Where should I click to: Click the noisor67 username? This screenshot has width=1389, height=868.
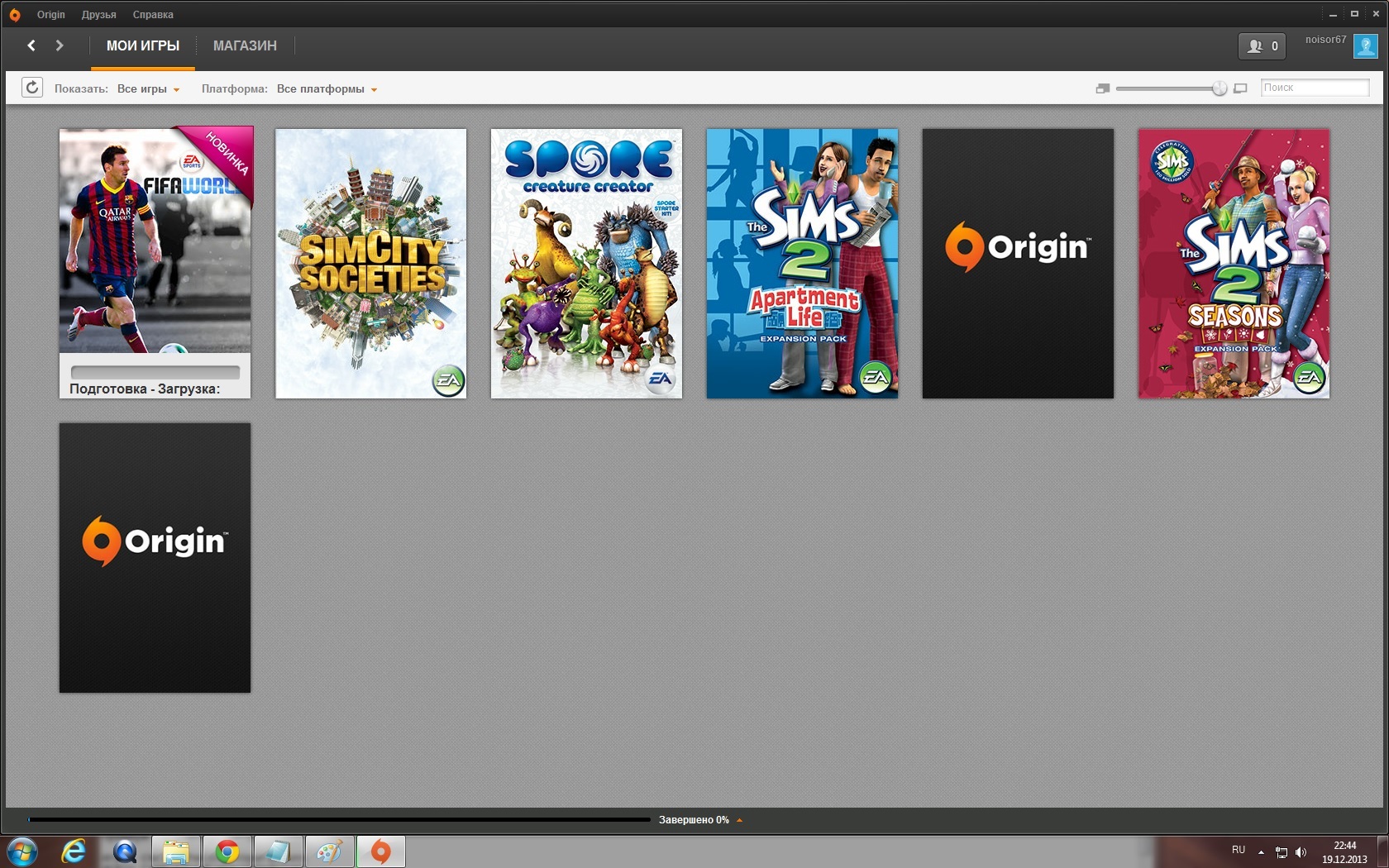pos(1325,40)
